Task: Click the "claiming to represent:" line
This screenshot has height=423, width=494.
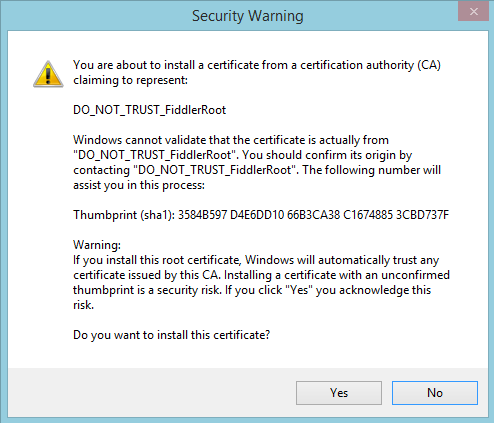Action: pyautogui.click(x=130, y=80)
